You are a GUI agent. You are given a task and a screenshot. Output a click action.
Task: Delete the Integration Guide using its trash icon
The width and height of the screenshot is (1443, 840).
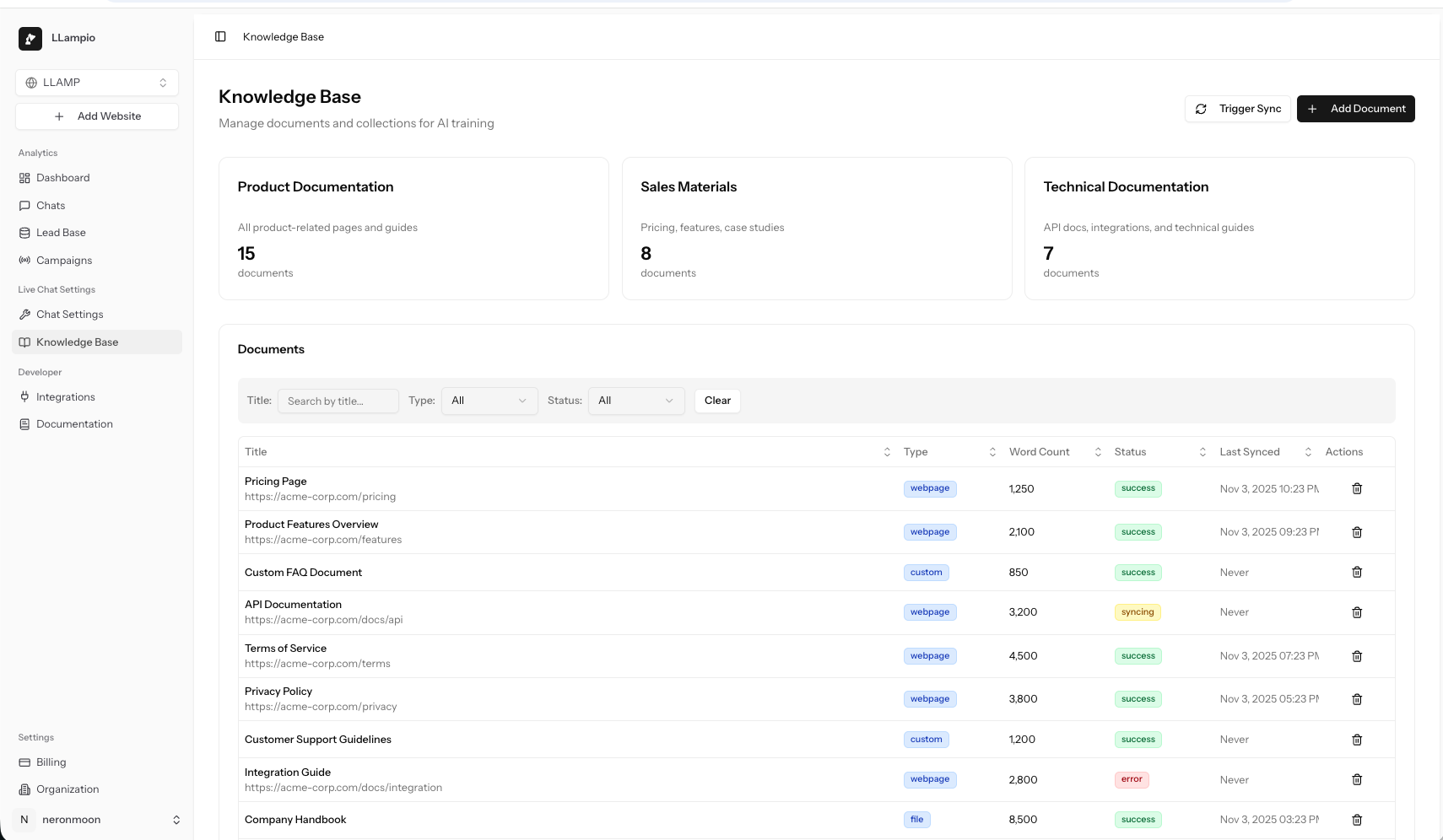[x=1357, y=779]
